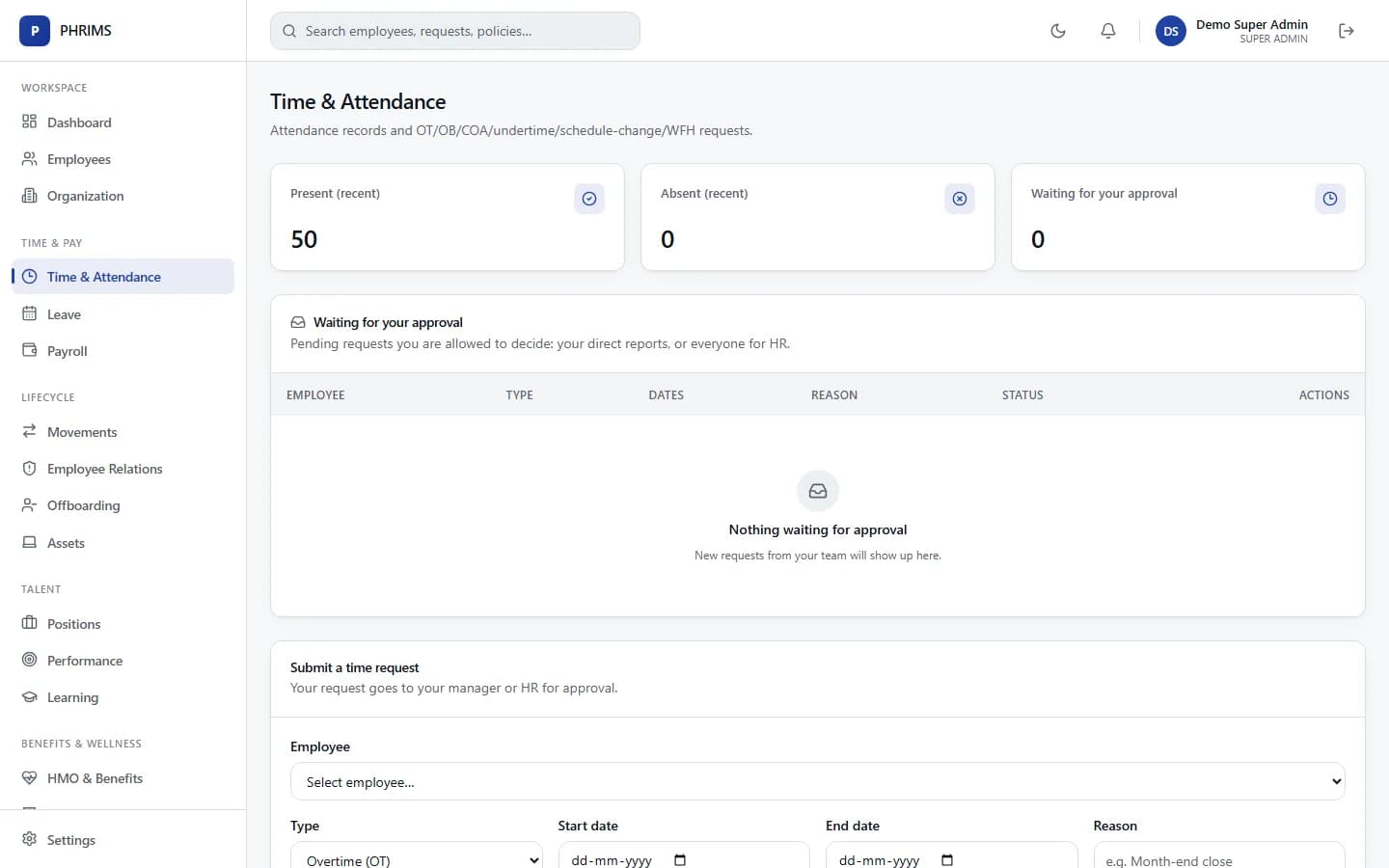The image size is (1389, 868).
Task: Select Time & Attendance sidebar label
Action: coord(104,277)
